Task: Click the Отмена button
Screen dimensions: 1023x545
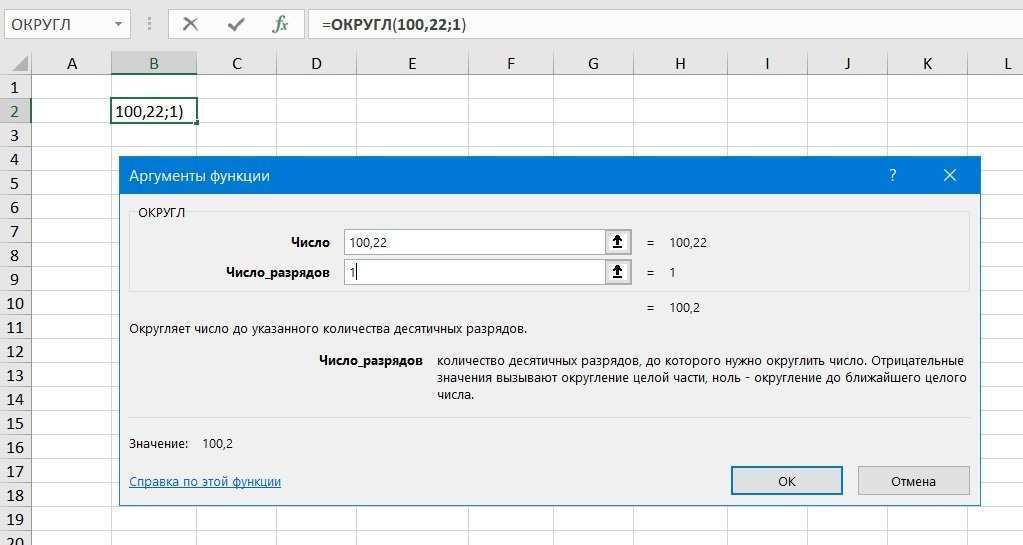Action: point(913,481)
